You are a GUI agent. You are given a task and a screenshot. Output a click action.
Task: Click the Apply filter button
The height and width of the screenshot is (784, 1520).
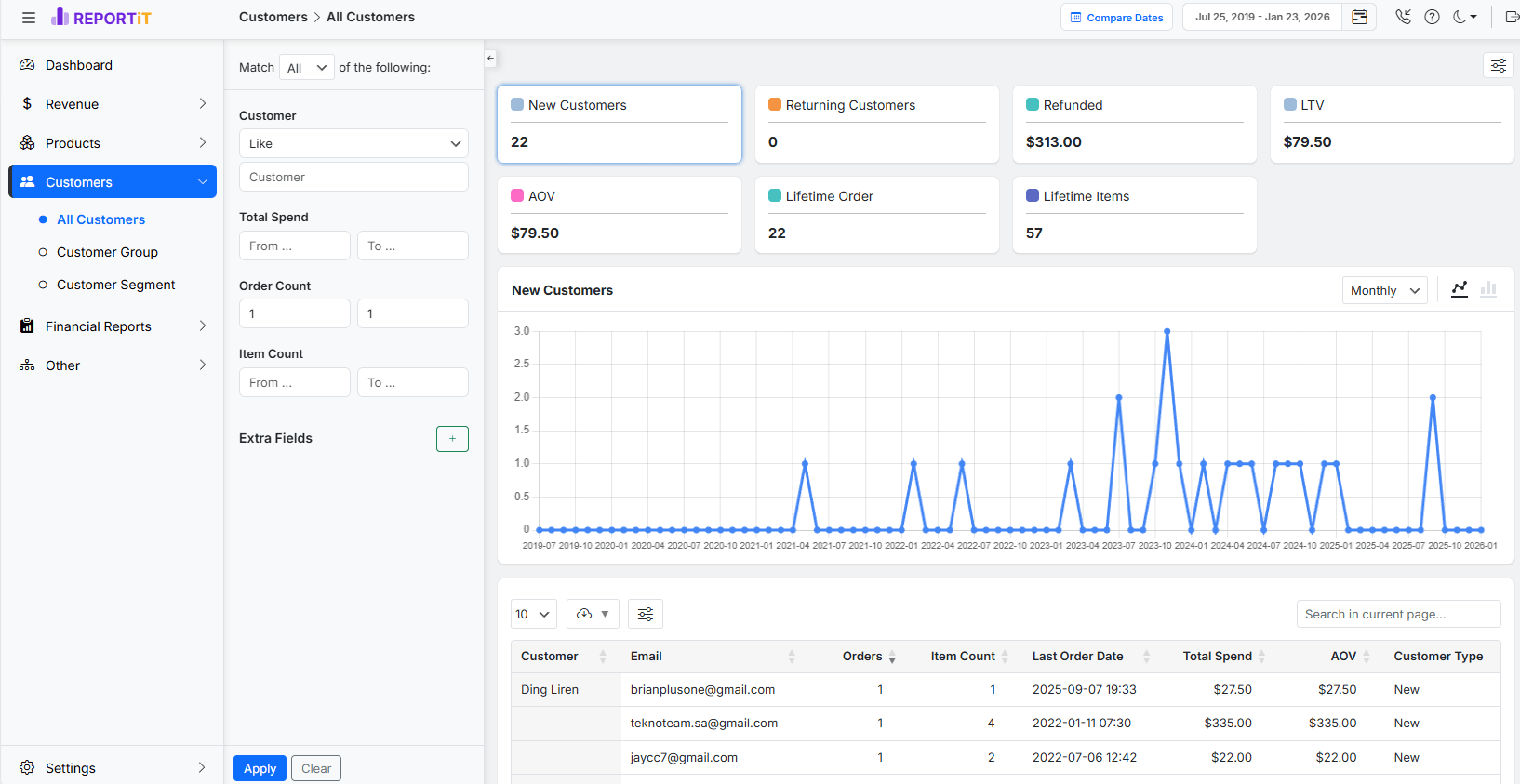[260, 768]
